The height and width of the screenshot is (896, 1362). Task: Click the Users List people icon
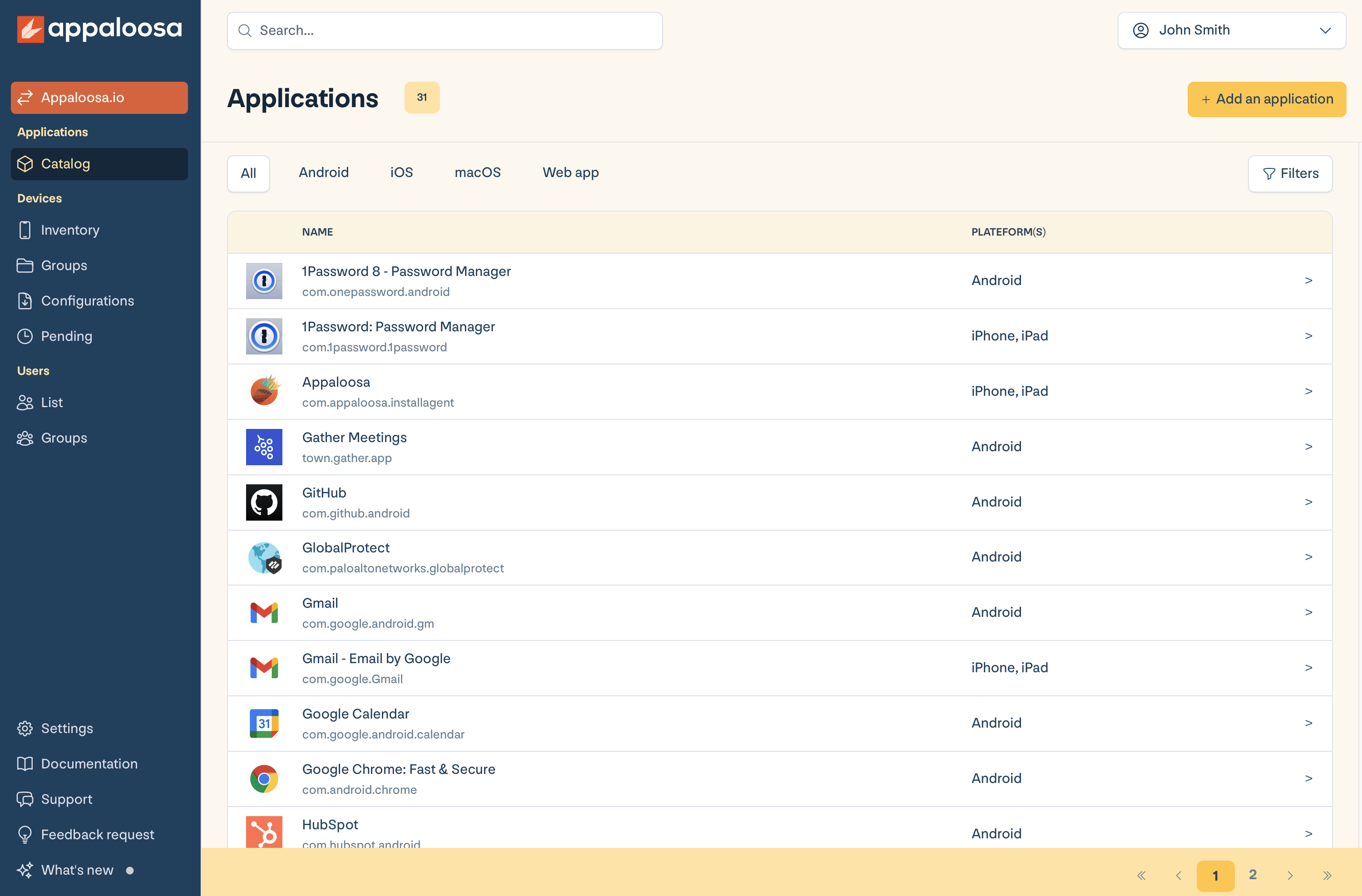tap(25, 403)
